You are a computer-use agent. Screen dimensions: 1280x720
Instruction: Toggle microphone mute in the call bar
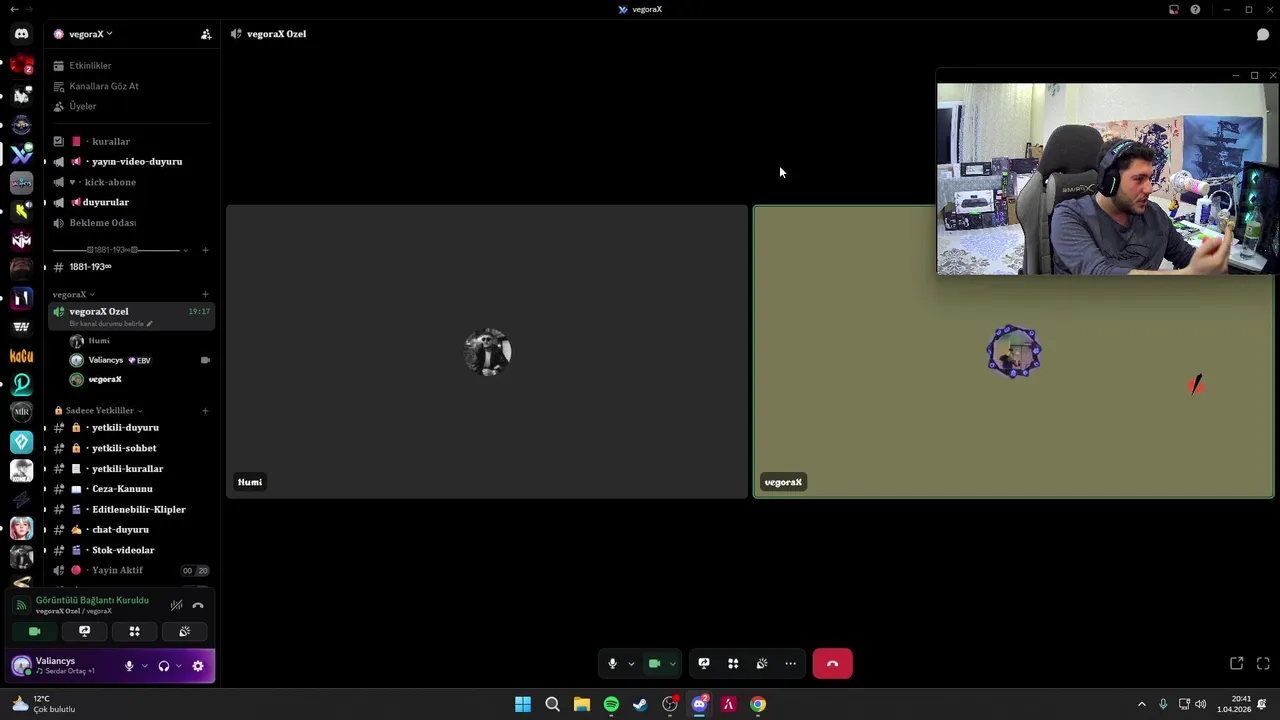(x=612, y=663)
